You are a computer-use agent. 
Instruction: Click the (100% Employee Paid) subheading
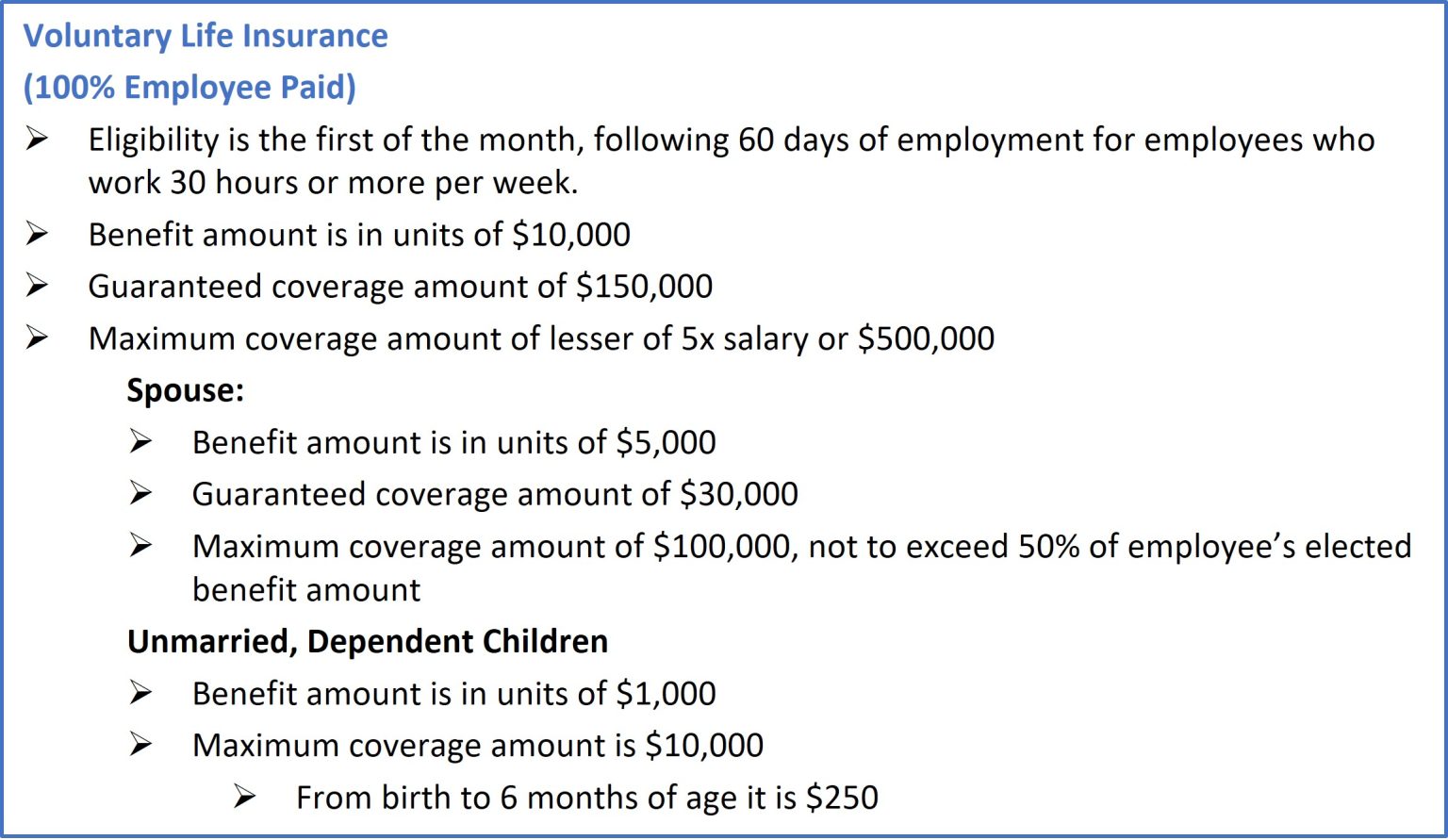coord(189,88)
